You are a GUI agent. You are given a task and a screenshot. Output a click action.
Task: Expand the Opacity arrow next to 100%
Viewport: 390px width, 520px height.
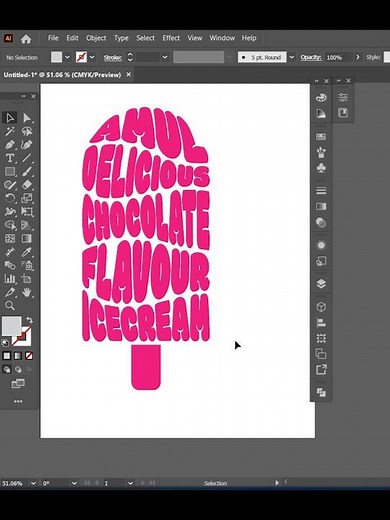click(x=358, y=57)
